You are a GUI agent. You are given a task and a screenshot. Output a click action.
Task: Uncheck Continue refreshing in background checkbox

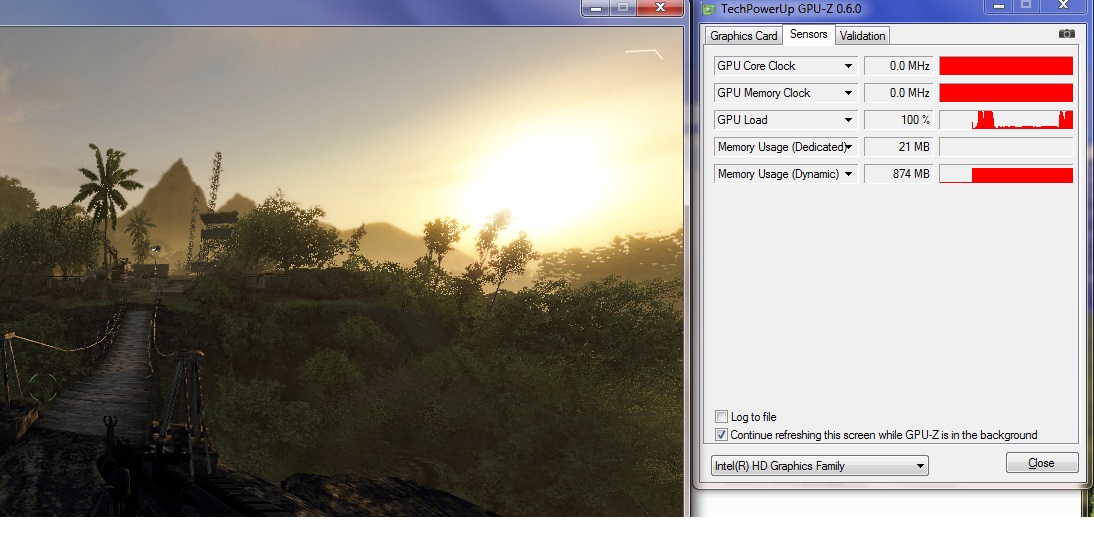pyautogui.click(x=721, y=435)
